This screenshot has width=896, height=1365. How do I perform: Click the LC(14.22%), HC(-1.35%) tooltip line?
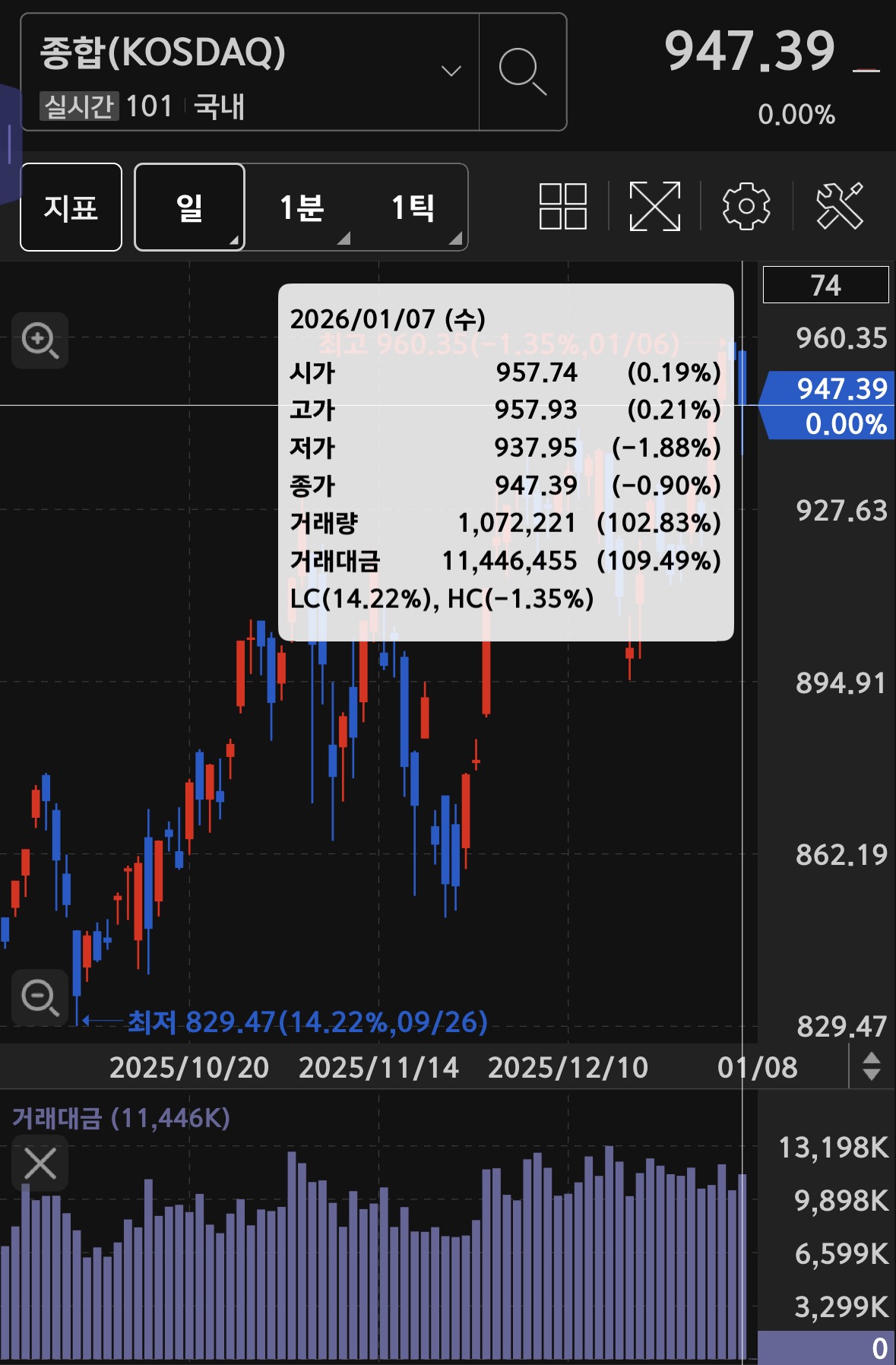(442, 599)
